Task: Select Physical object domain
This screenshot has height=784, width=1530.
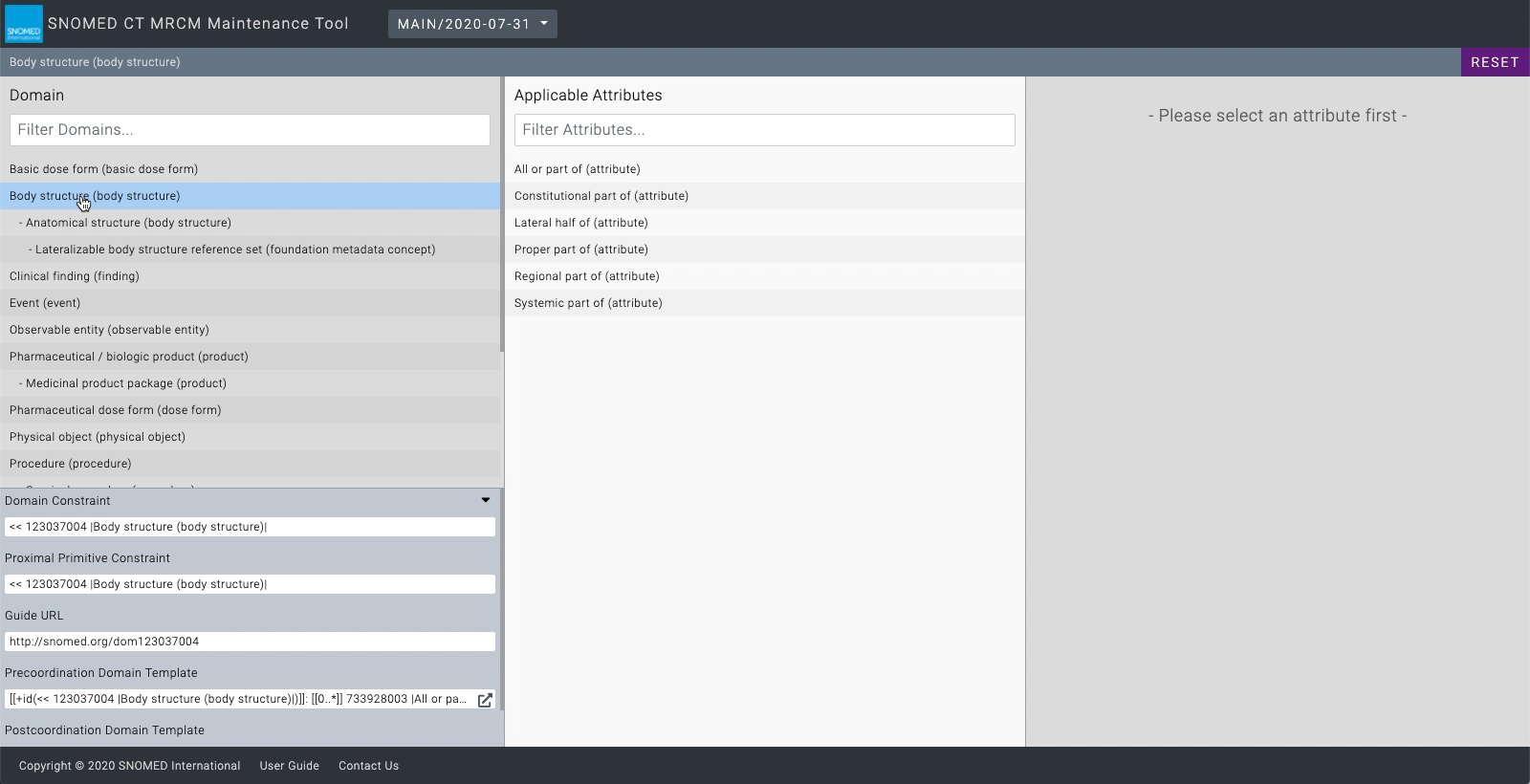Action: [x=250, y=437]
